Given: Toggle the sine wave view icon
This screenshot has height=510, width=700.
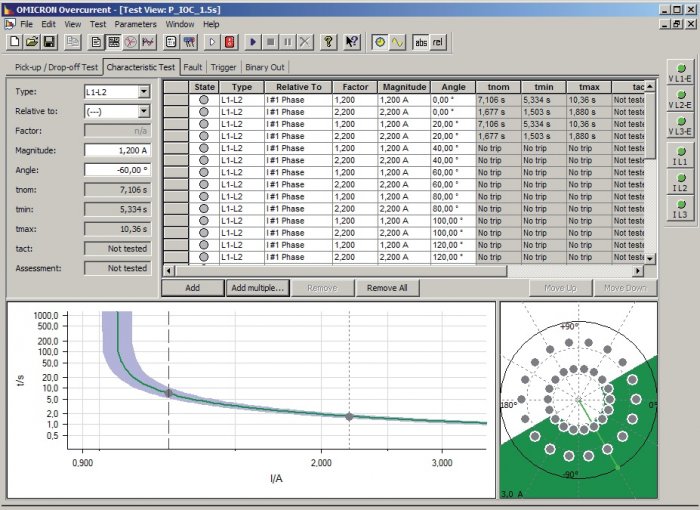Looking at the screenshot, I should [x=397, y=42].
